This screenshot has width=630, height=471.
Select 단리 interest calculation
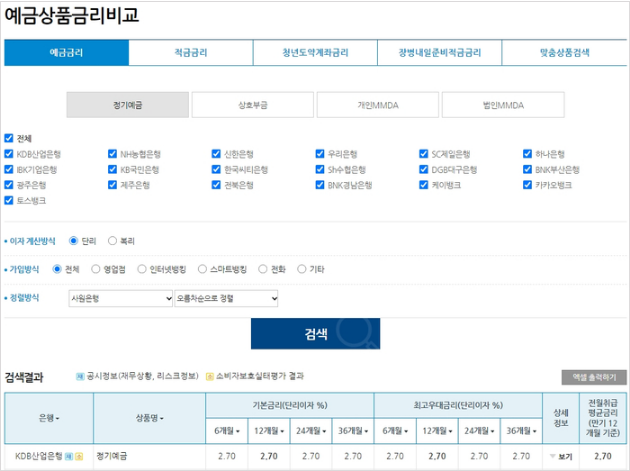[x=73, y=241]
